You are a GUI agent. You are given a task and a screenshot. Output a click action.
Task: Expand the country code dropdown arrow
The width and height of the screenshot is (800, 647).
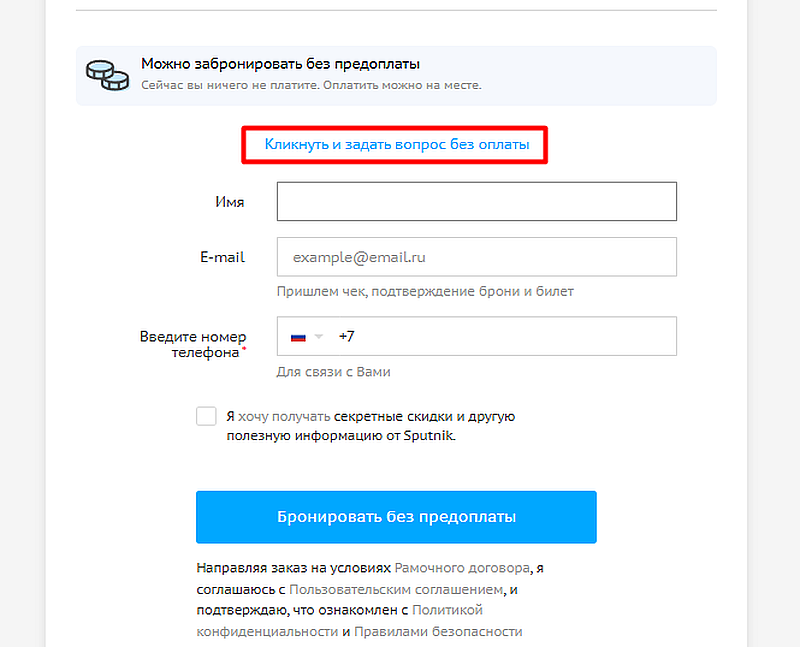319,337
